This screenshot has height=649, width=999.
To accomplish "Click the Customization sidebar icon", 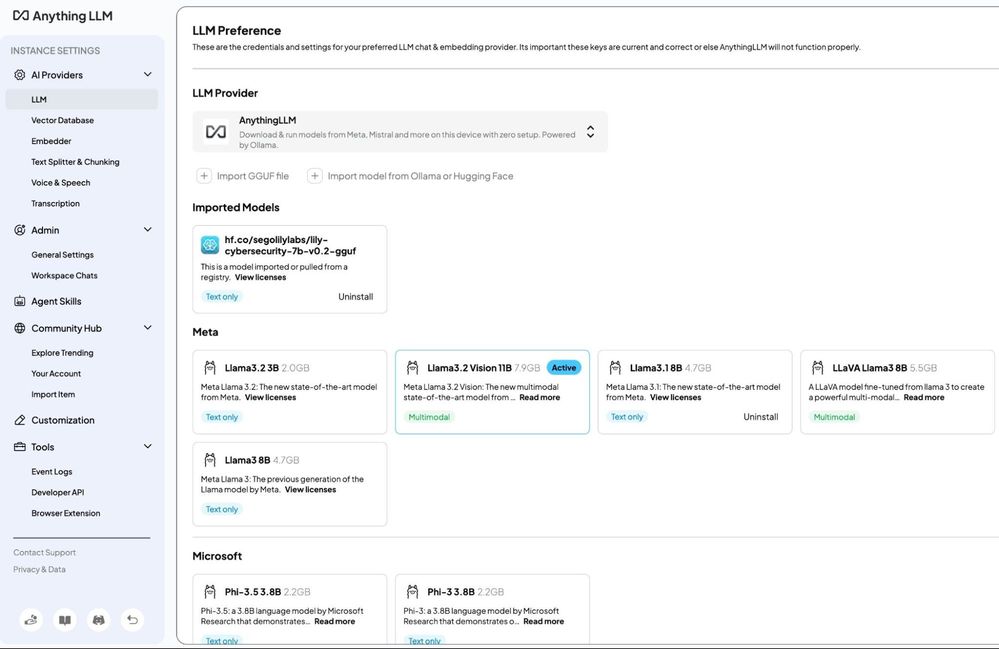I will click(20, 420).
